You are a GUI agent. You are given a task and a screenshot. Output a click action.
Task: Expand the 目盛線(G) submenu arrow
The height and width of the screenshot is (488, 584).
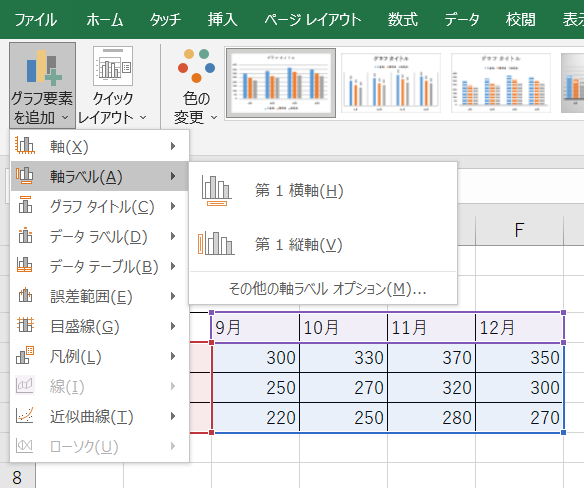pos(173,326)
